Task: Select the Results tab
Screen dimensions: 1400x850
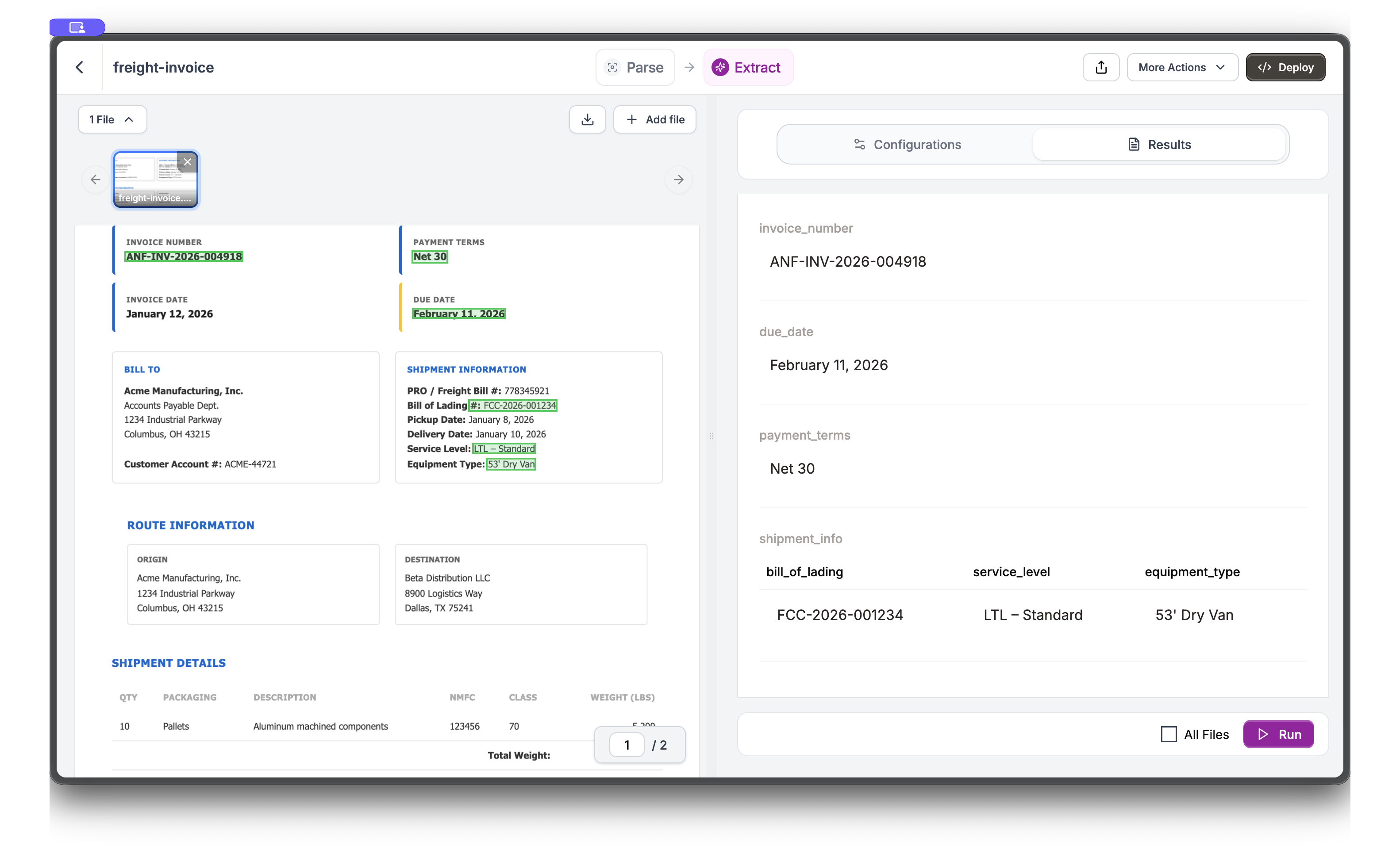Action: [x=1159, y=144]
